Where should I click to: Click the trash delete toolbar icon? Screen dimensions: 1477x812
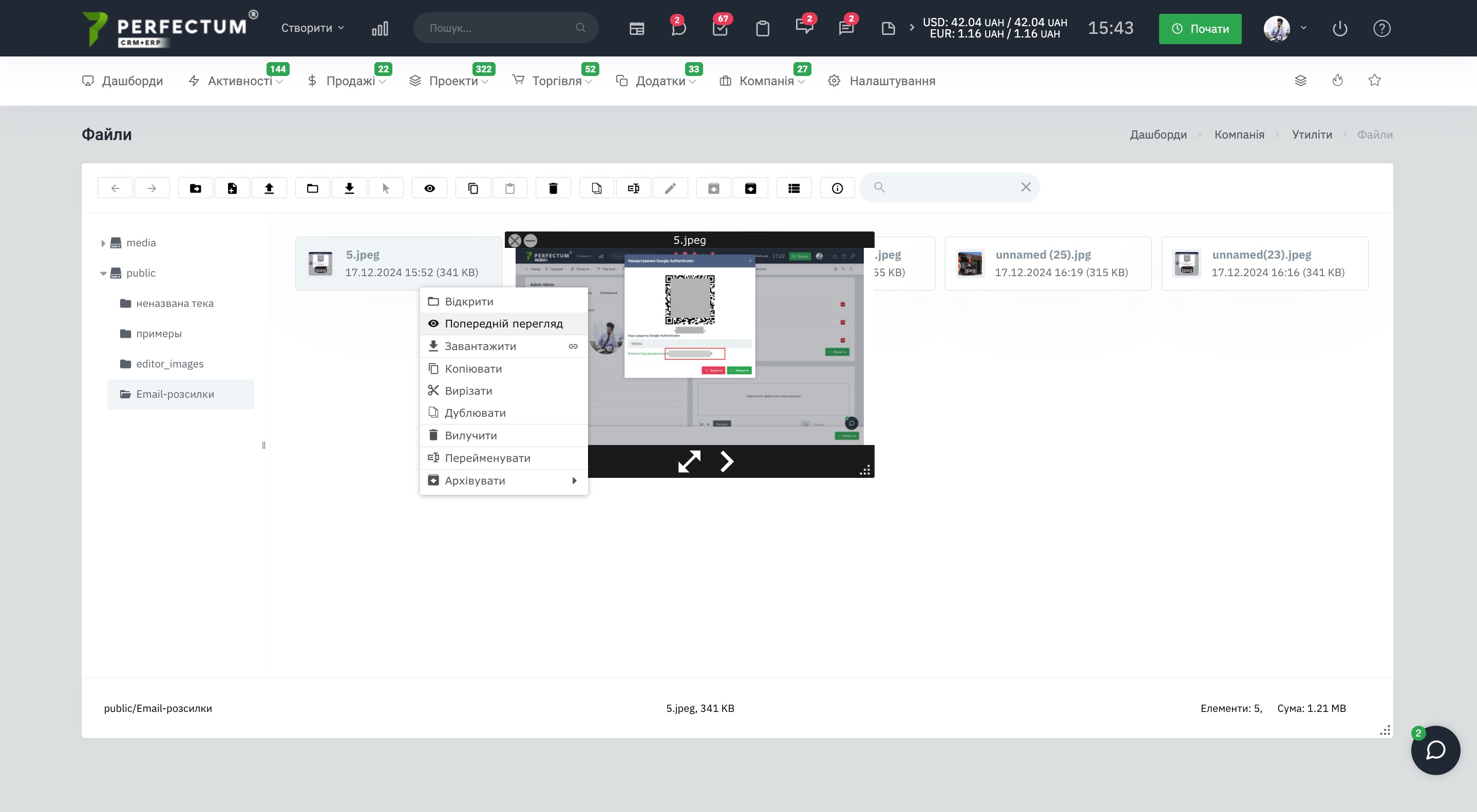tap(553, 188)
